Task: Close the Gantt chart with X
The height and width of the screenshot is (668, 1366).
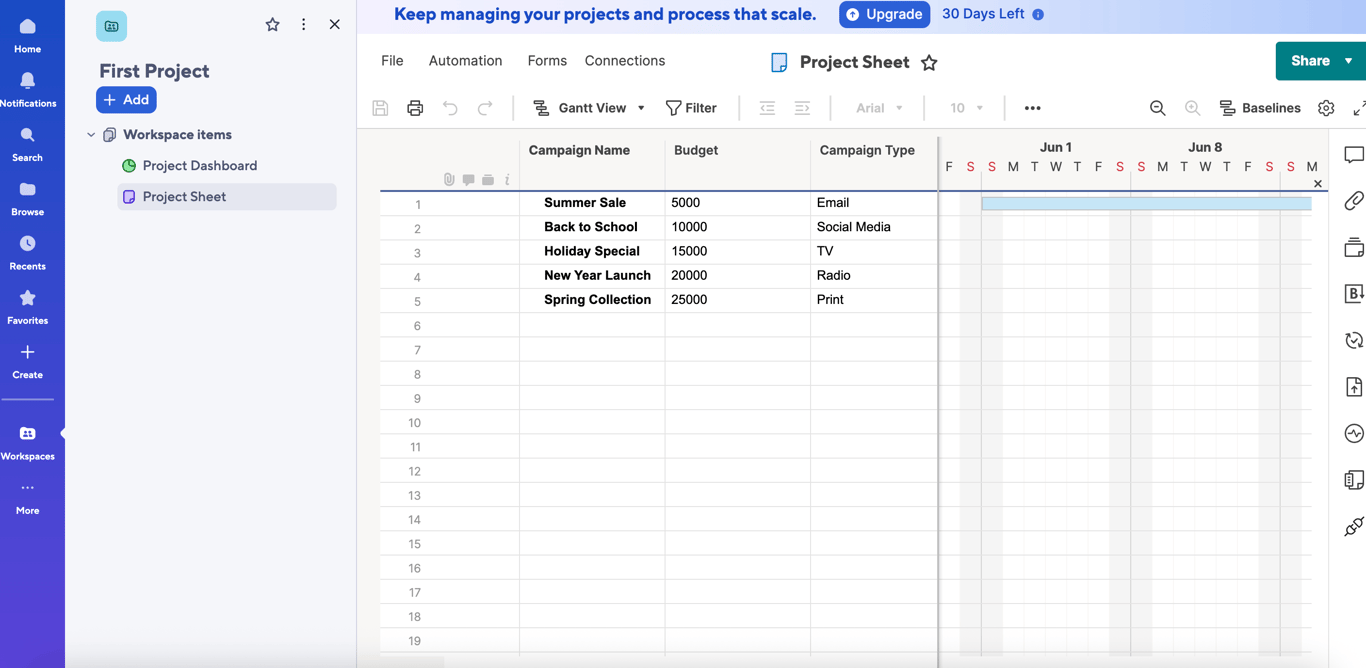Action: click(x=1318, y=184)
